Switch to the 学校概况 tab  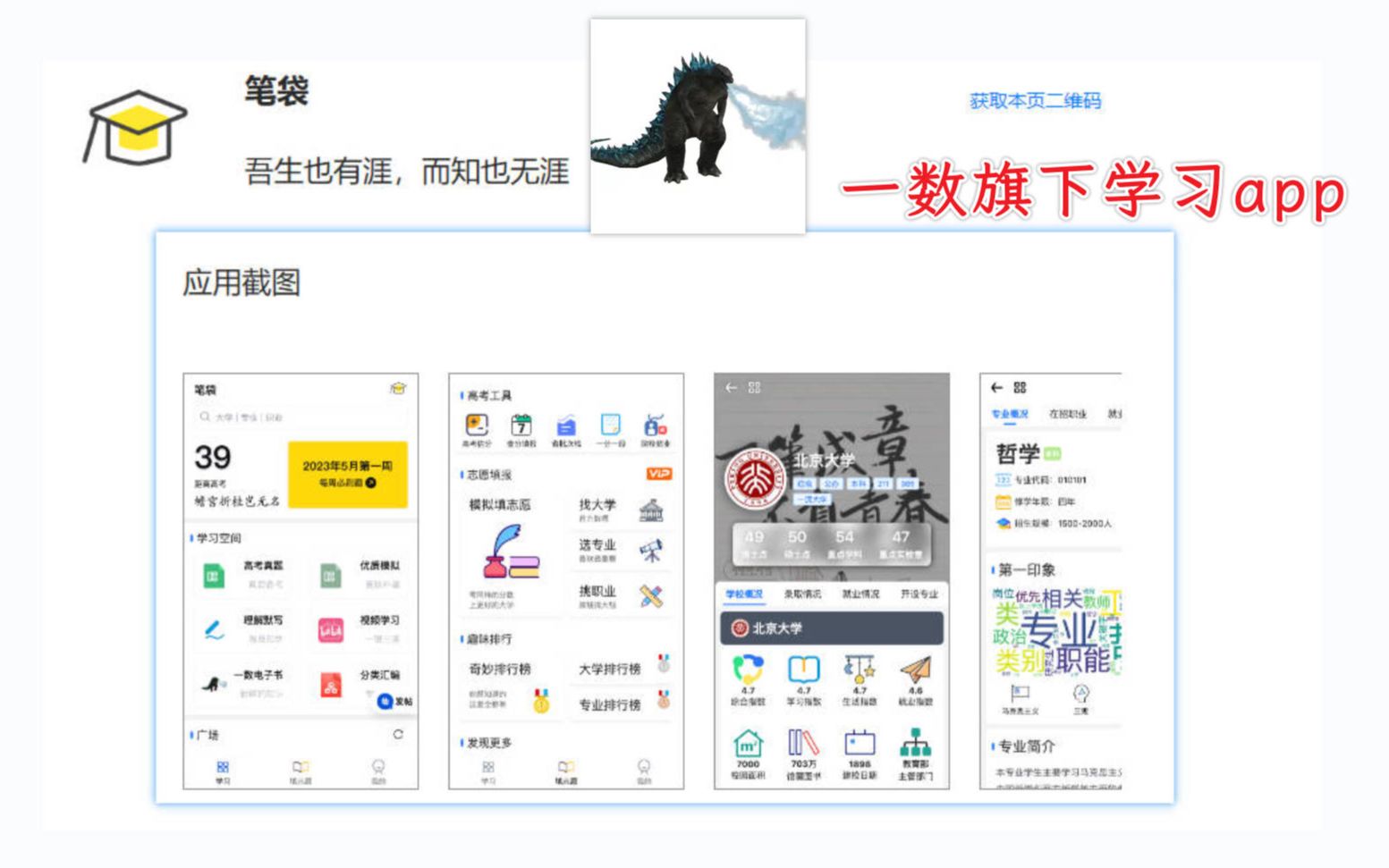[744, 594]
